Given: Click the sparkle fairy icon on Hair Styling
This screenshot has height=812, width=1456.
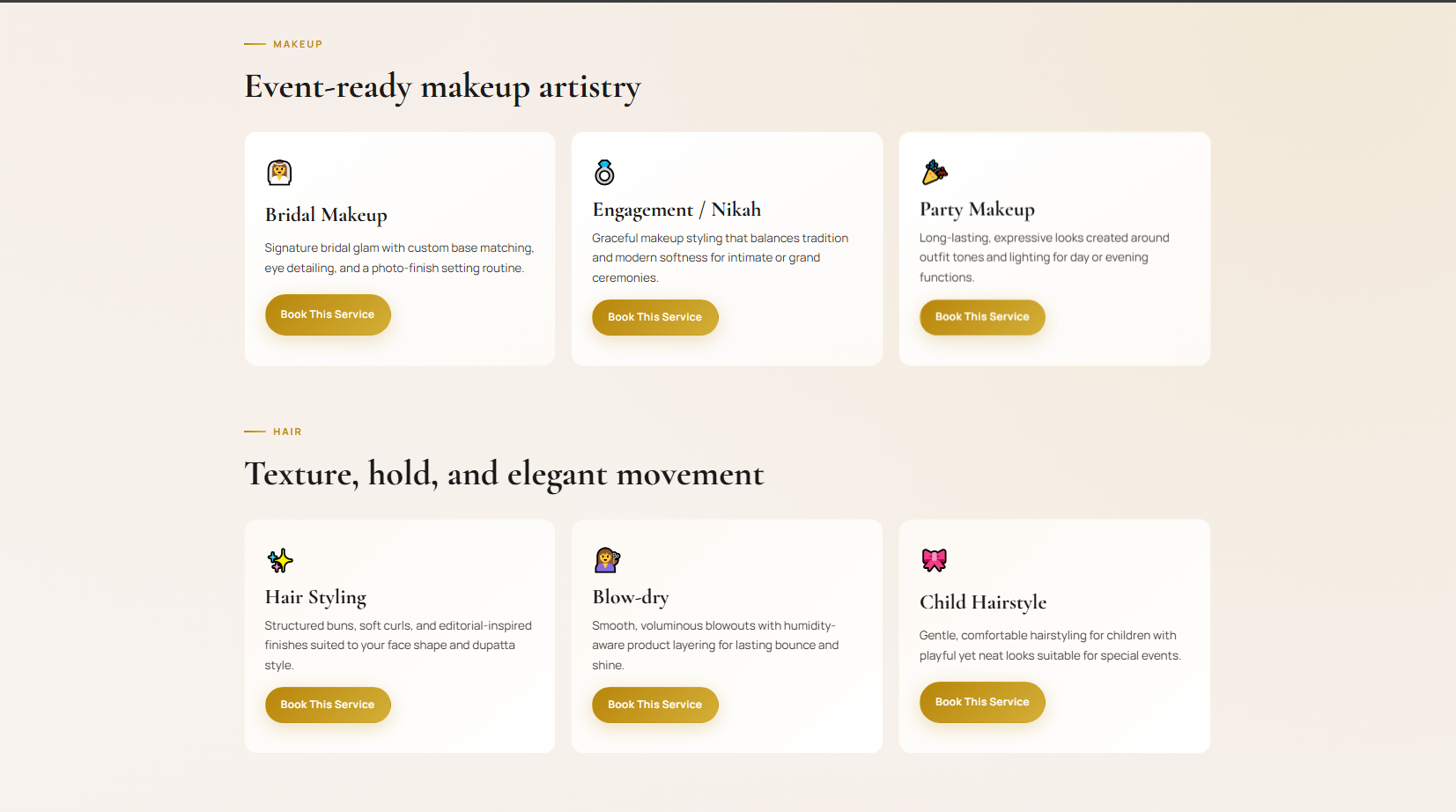Looking at the screenshot, I should 280,560.
